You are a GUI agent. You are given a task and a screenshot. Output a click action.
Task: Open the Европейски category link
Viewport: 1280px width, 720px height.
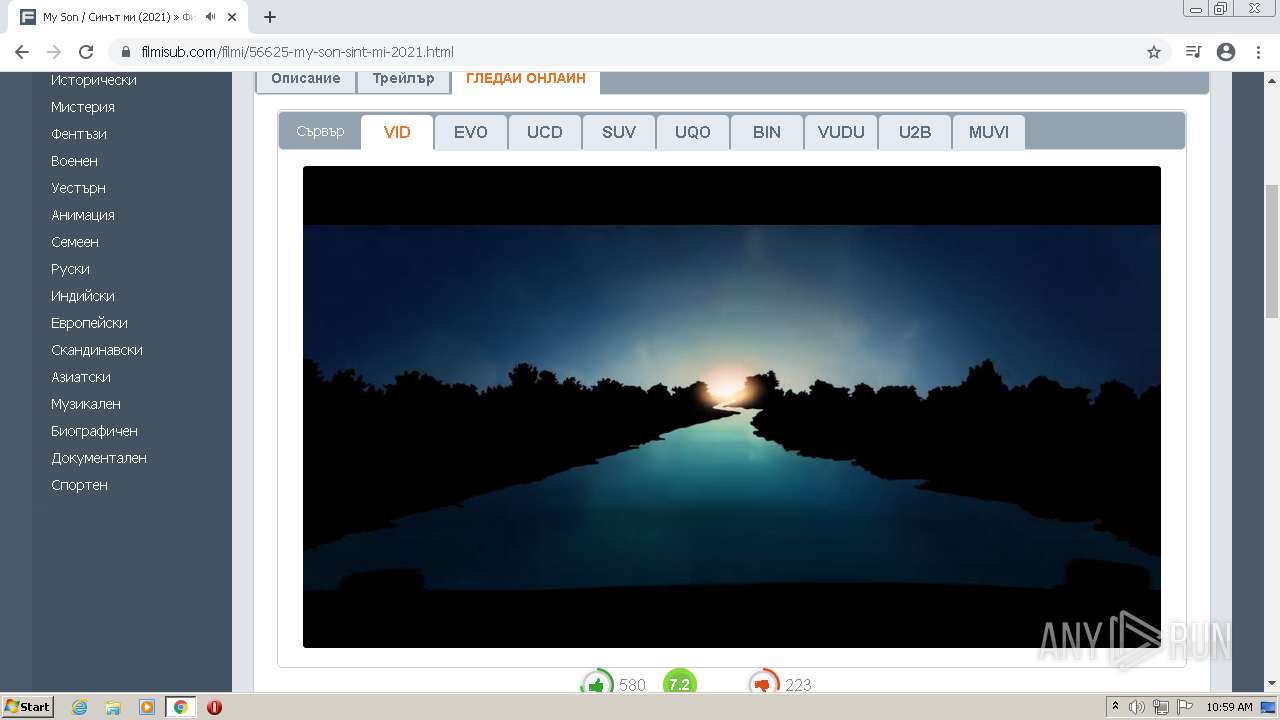(x=89, y=323)
